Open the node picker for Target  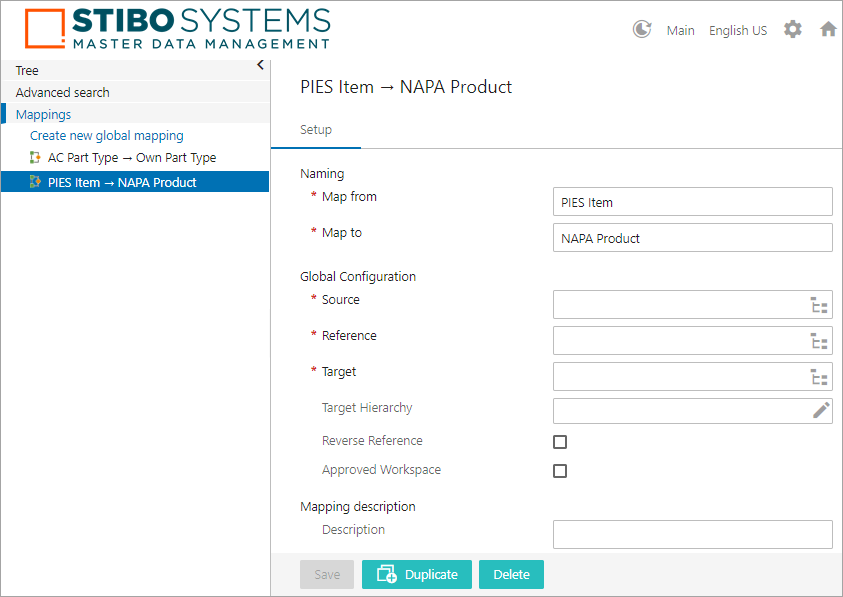pos(819,377)
